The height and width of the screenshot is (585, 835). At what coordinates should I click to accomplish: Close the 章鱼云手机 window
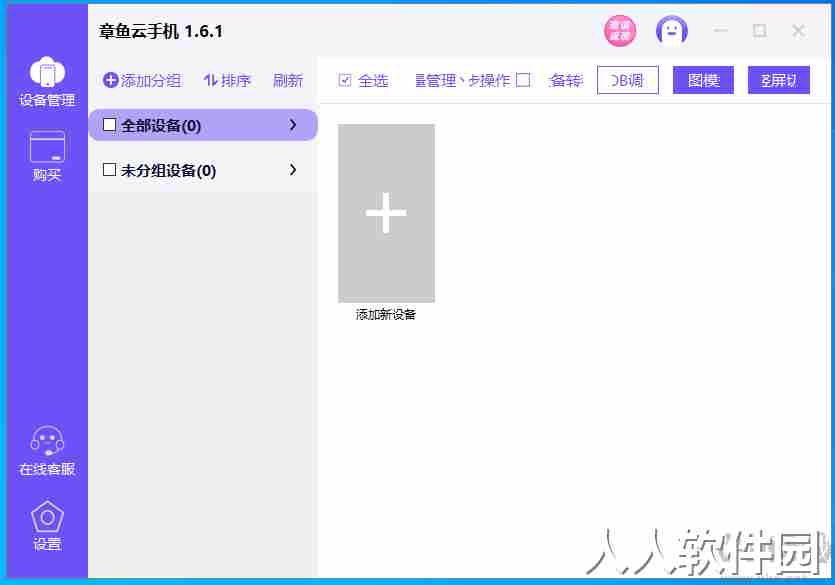click(798, 30)
